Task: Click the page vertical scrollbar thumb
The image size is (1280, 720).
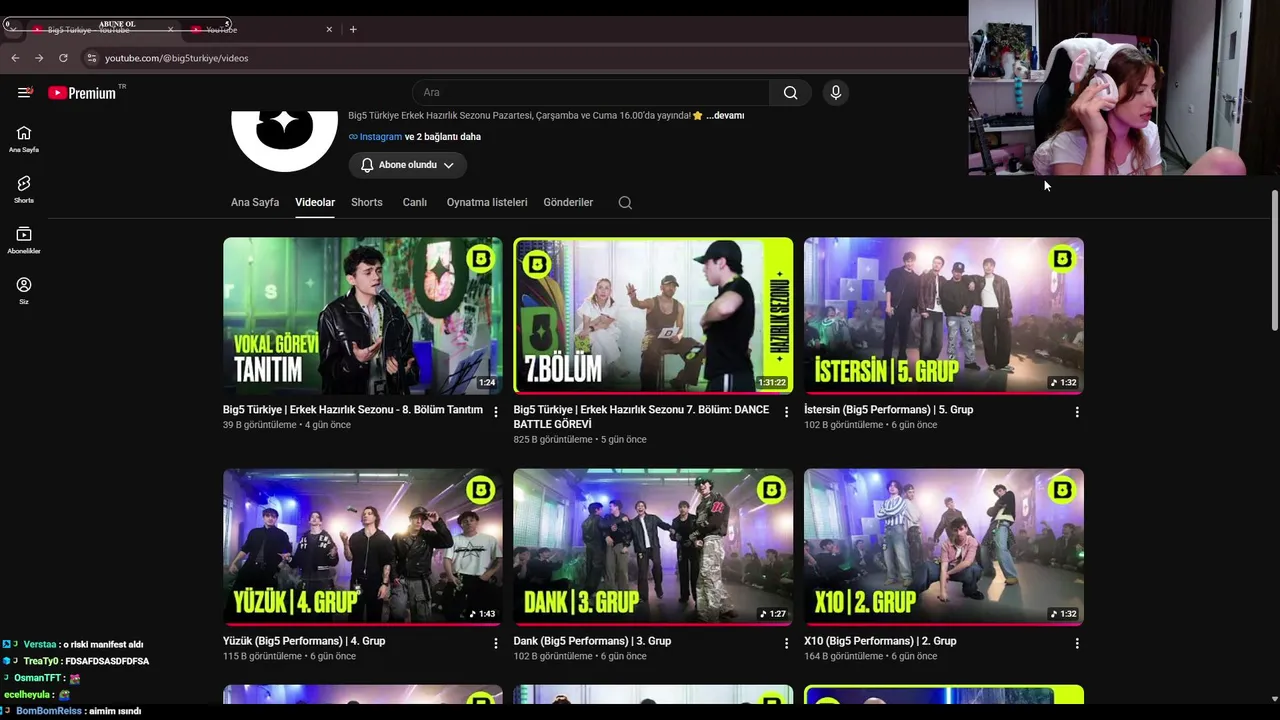Action: coord(1274,258)
